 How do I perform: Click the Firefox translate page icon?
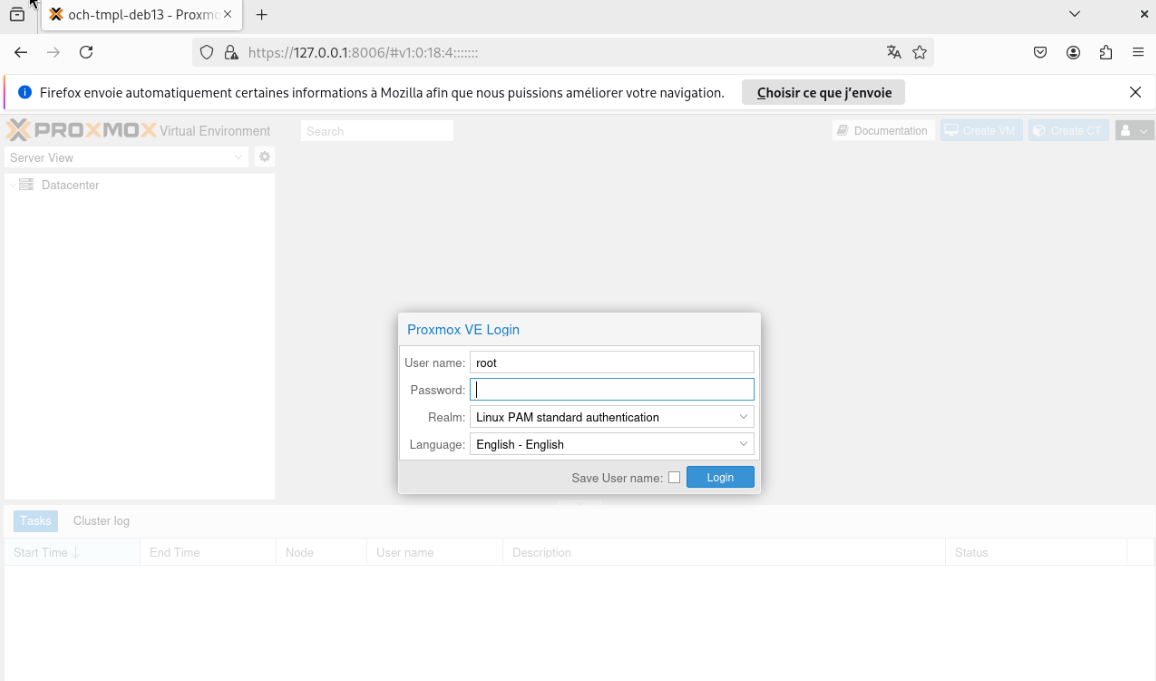[x=894, y=52]
